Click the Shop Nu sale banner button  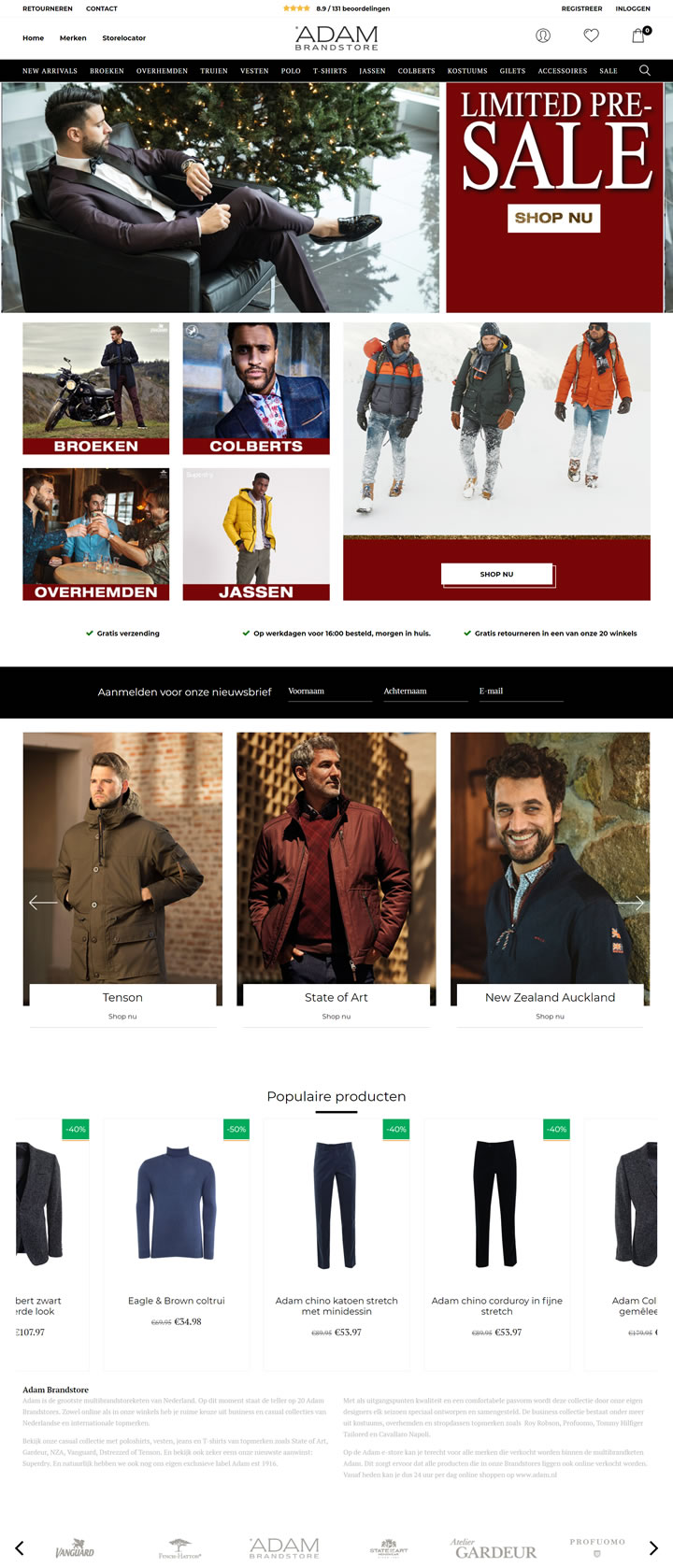pyautogui.click(x=553, y=218)
